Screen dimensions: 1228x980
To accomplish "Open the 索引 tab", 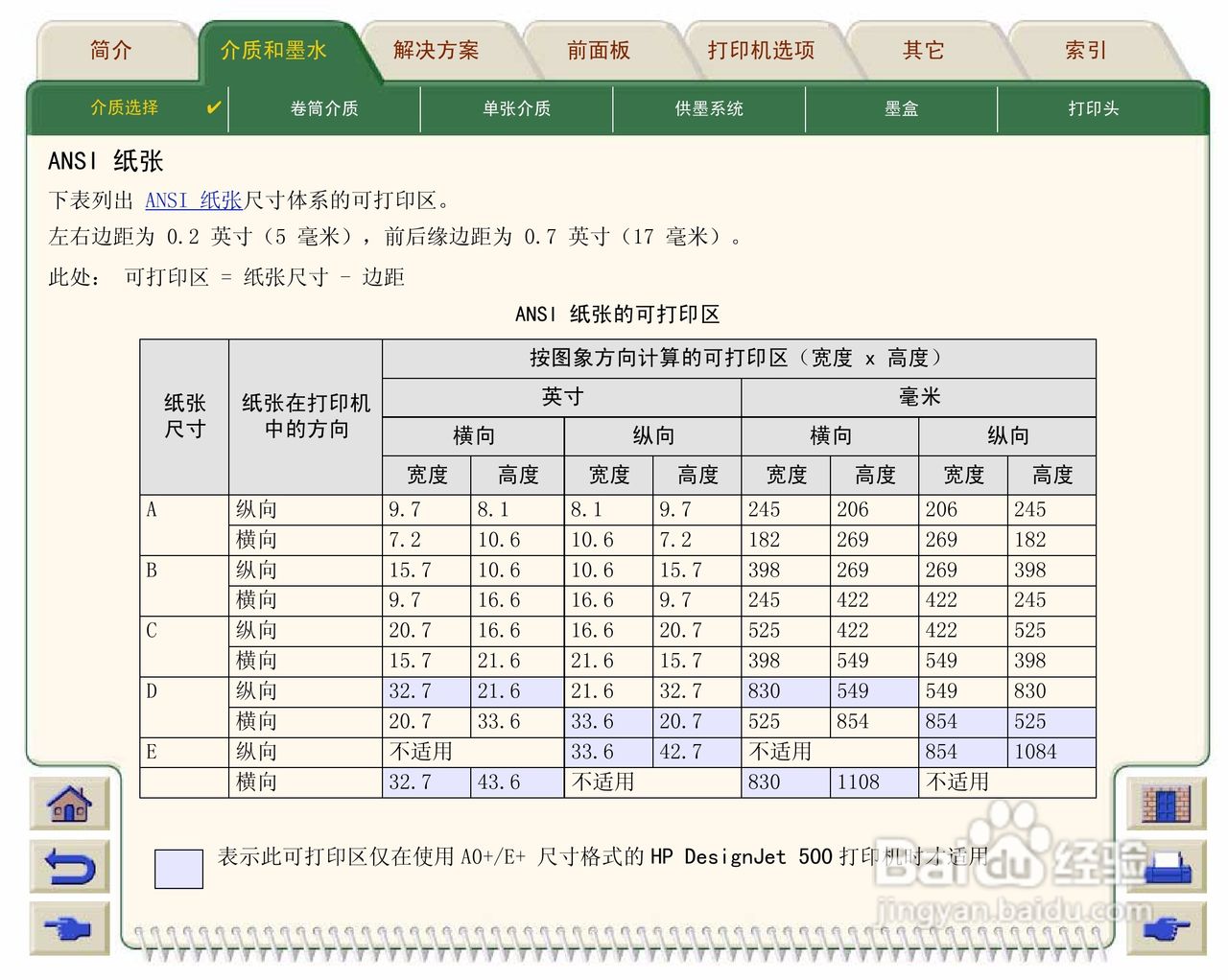I will pos(1086,51).
